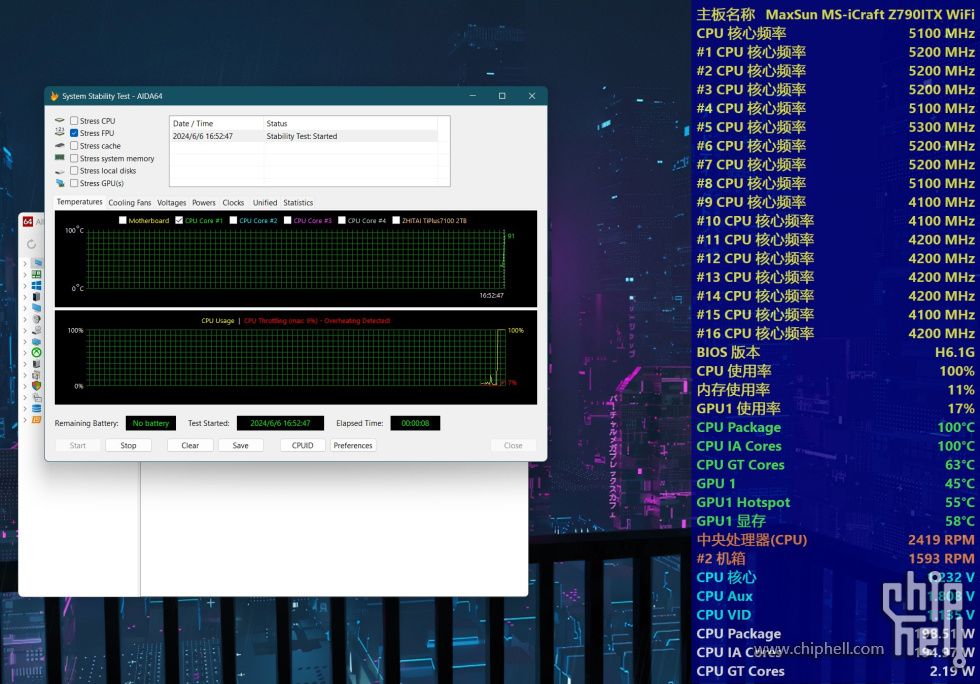Enable the Stress local disks checkbox
The image size is (980, 684).
tap(74, 171)
